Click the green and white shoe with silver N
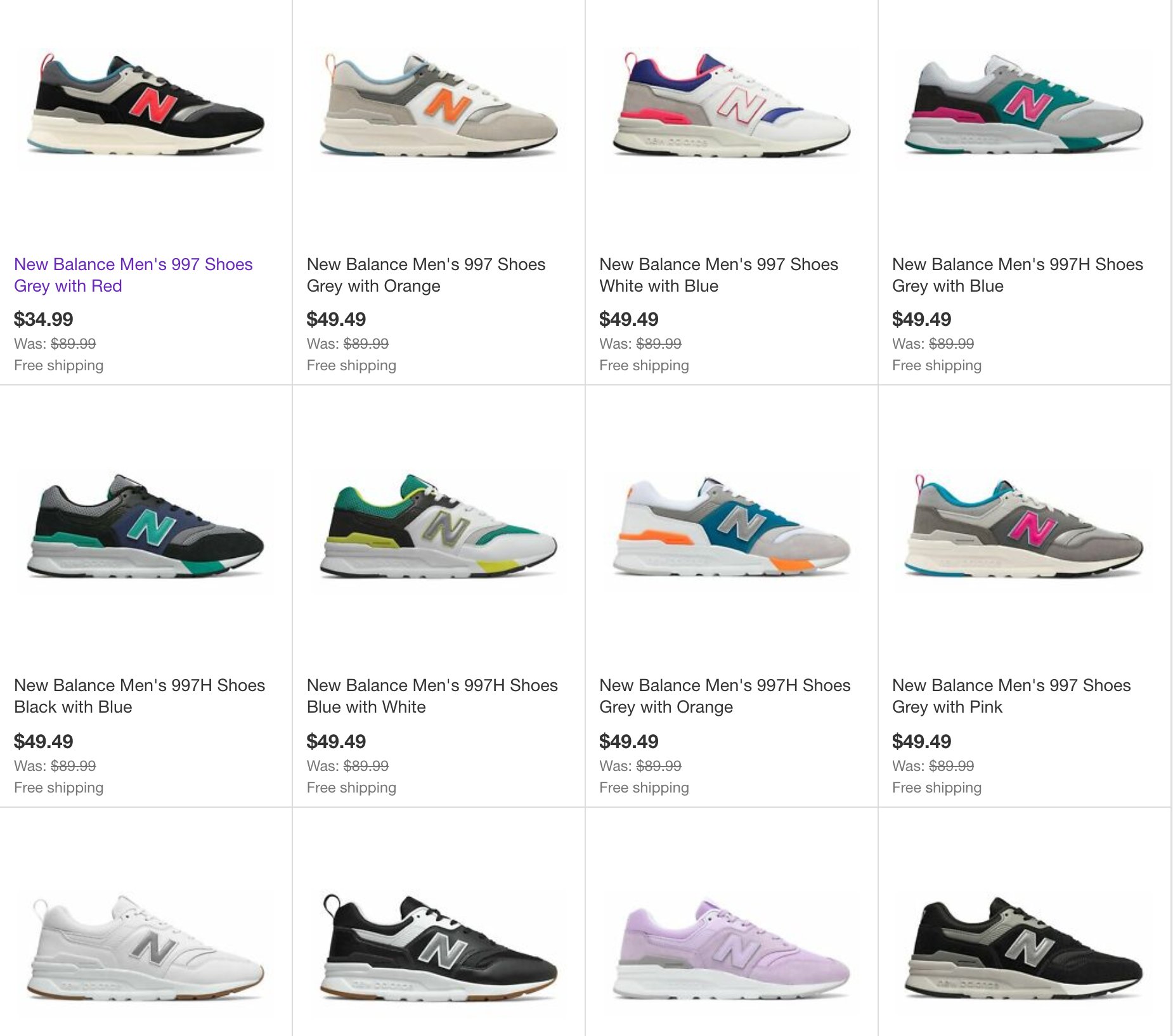Screen dimensions: 1173x1036 [439, 529]
